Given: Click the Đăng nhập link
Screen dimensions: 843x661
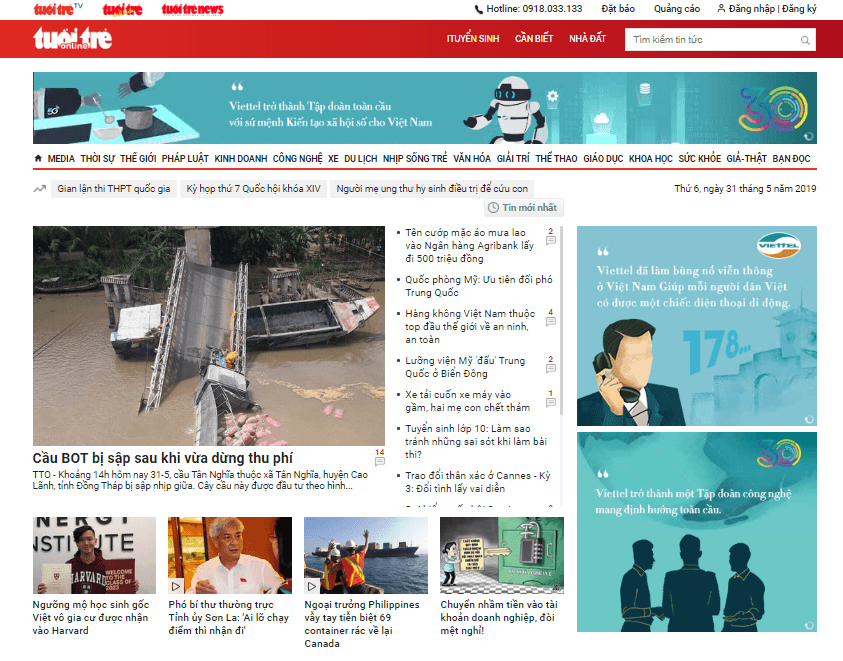Looking at the screenshot, I should pos(752,9).
